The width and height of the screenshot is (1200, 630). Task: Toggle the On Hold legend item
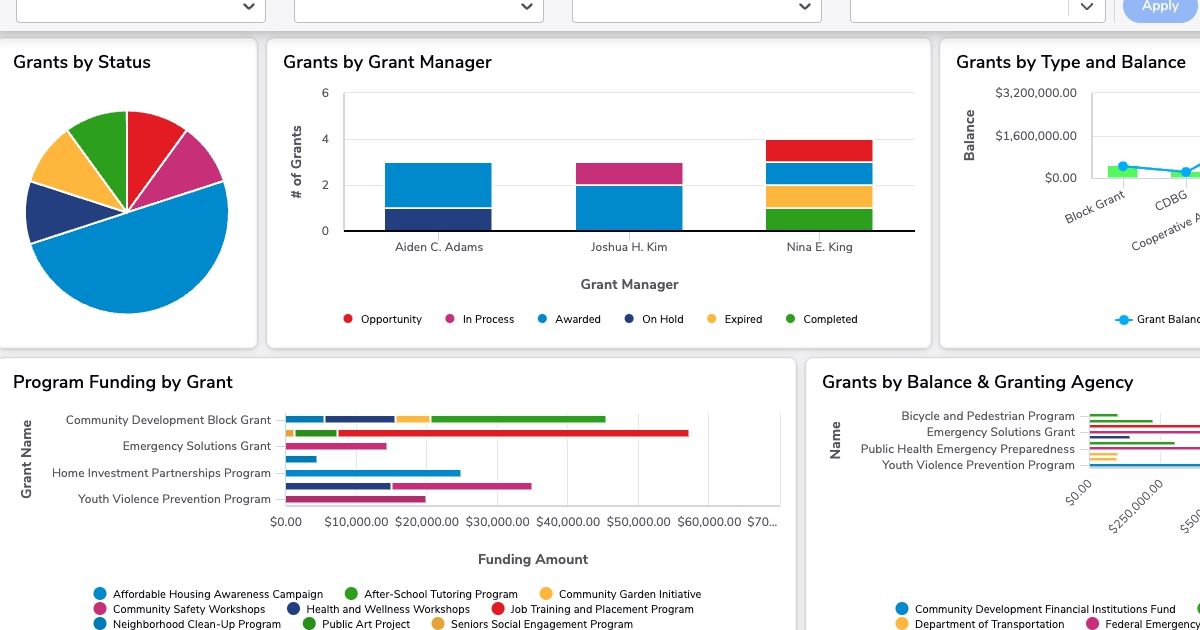click(x=654, y=319)
